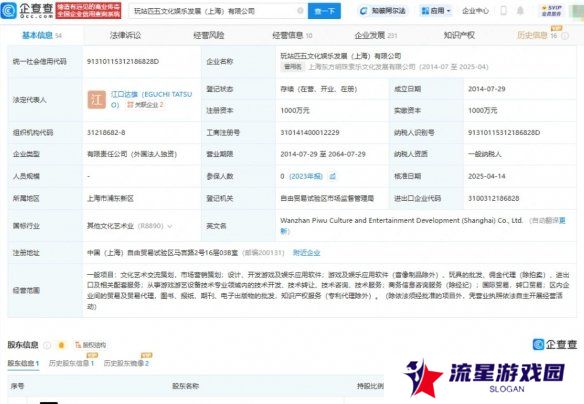This screenshot has width=584, height=404.
Task: Expand the 应用 dropdown in the header
Action: (x=435, y=11)
